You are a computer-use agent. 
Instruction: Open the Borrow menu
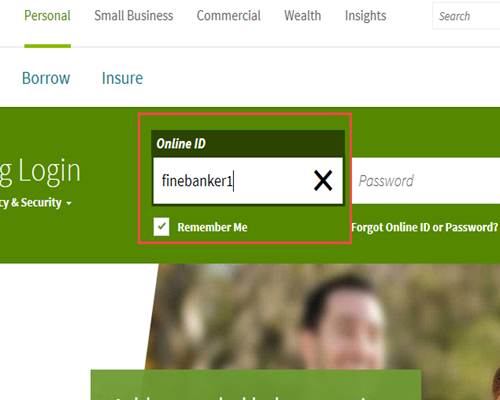pyautogui.click(x=46, y=78)
